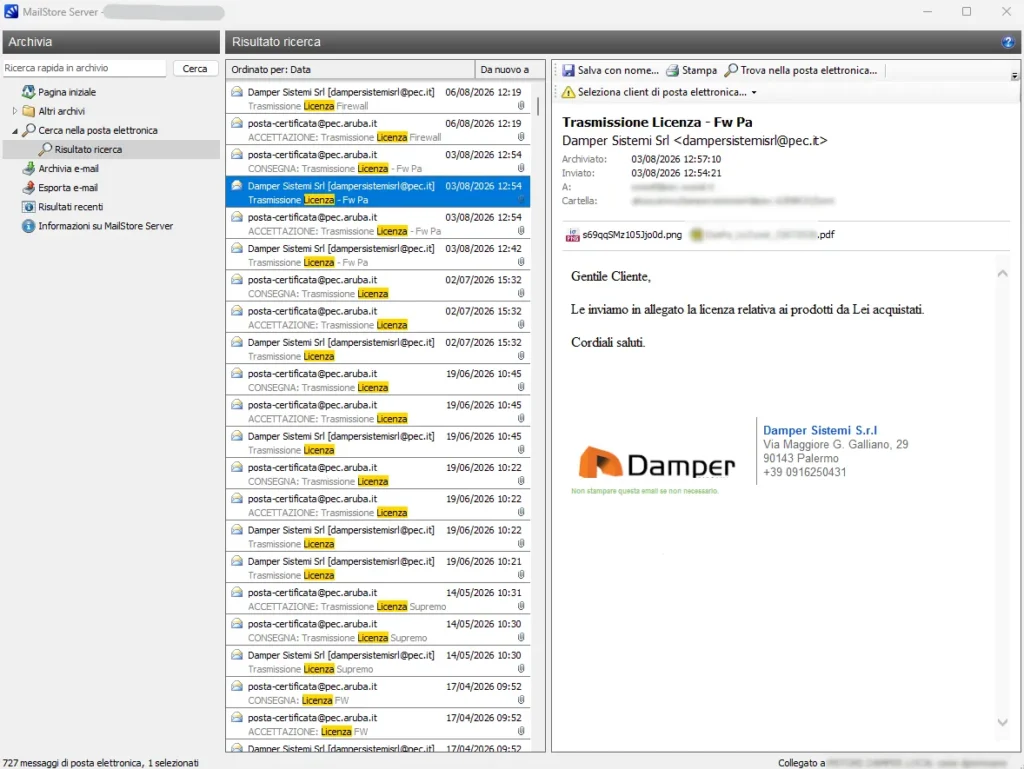Image resolution: width=1024 pixels, height=769 pixels.
Task: Click the Salva con nome floppy icon
Action: [x=568, y=70]
